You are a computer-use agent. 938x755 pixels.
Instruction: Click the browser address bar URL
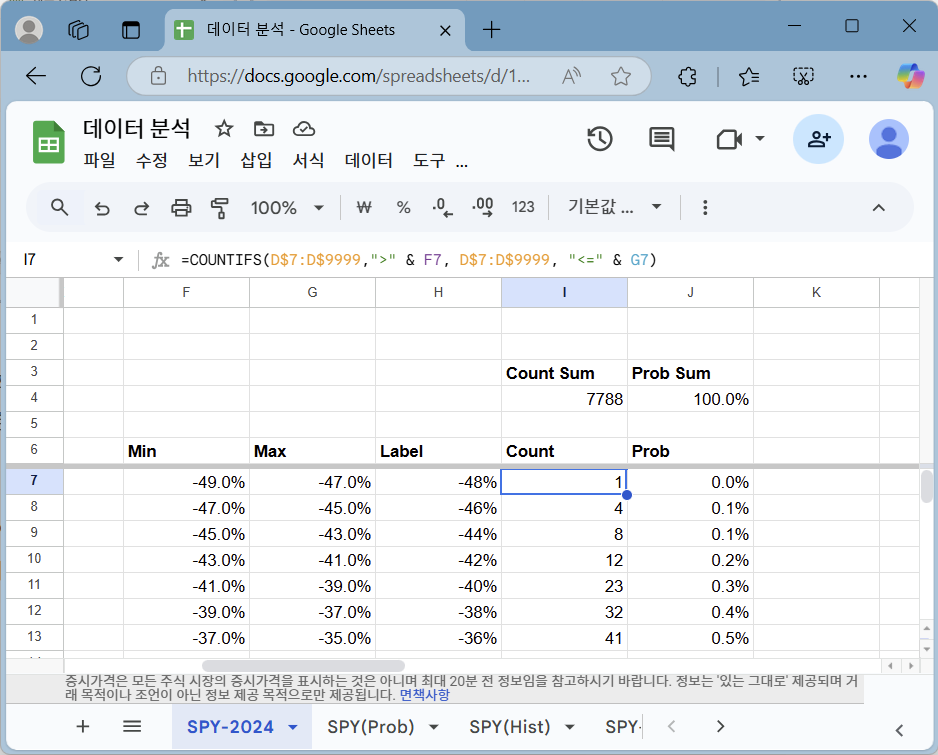[x=358, y=76]
